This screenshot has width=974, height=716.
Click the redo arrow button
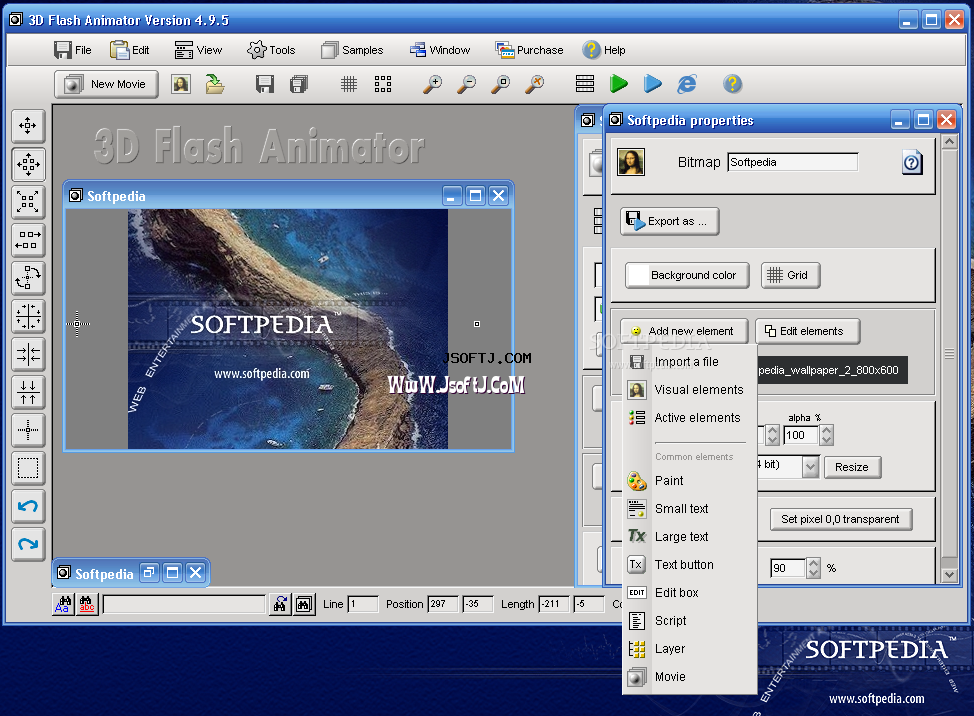point(28,545)
